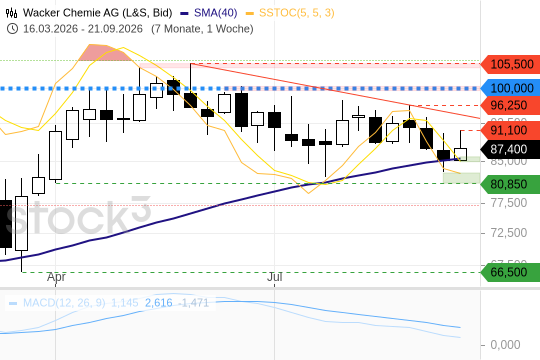Image resolution: width=540 pixels, height=360 pixels.
Task: Click the 105,500 red price label
Action: pyautogui.click(x=510, y=64)
